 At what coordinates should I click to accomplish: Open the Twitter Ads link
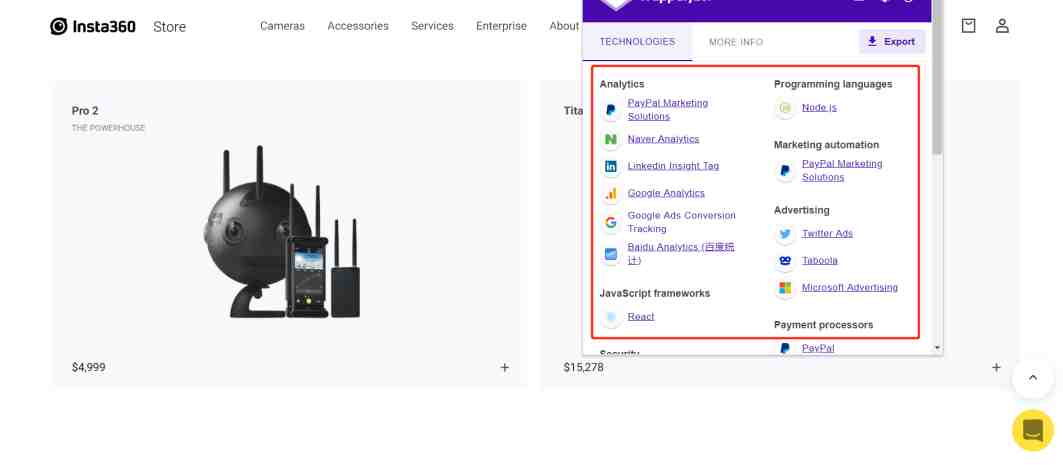pos(827,234)
